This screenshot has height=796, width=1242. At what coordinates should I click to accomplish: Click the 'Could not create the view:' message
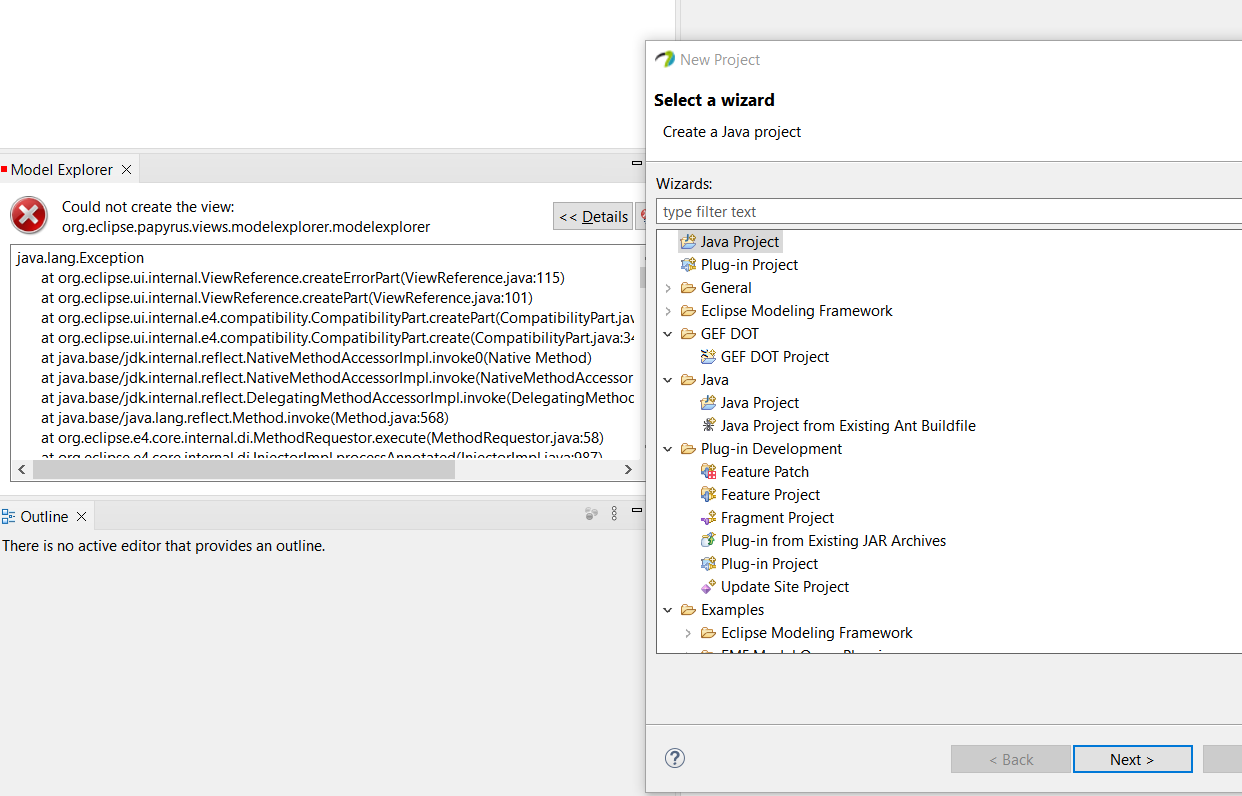(148, 207)
